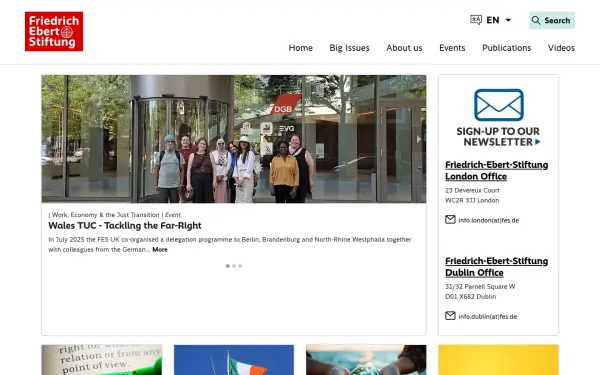Open the EN language dropdown arrow
Screen dimensions: 600x375
(508, 20)
